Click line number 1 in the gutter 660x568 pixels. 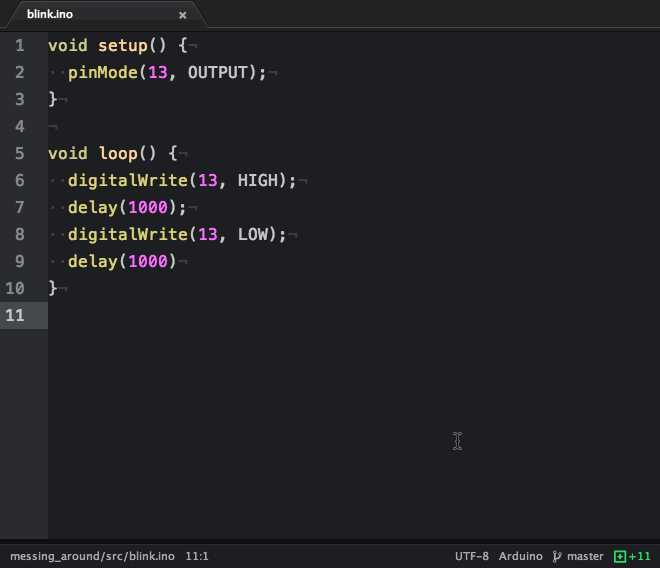point(20,45)
